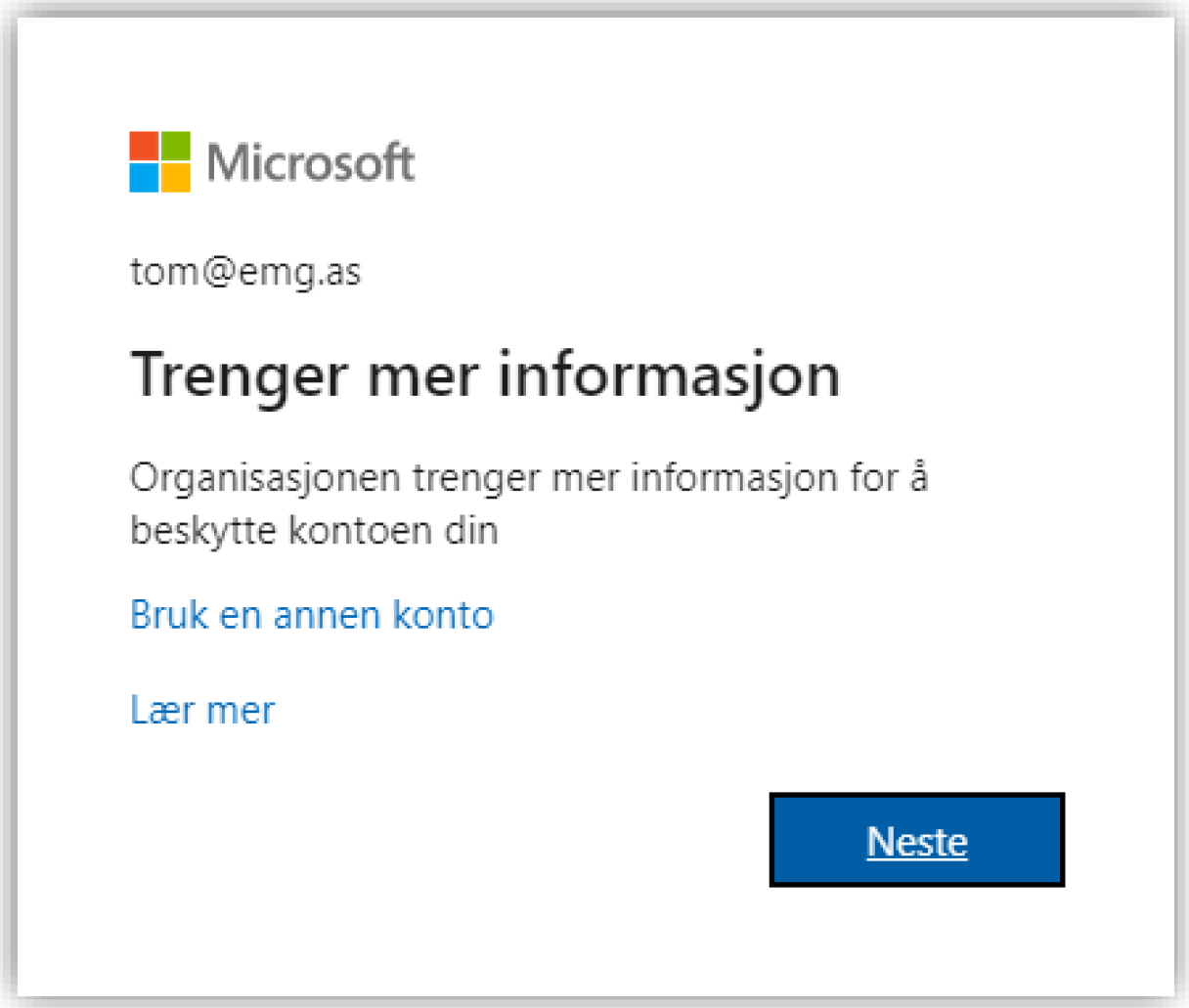Click the word 'mer' in 'Lær mer'
This screenshot has height=1008, width=1189.
241,712
